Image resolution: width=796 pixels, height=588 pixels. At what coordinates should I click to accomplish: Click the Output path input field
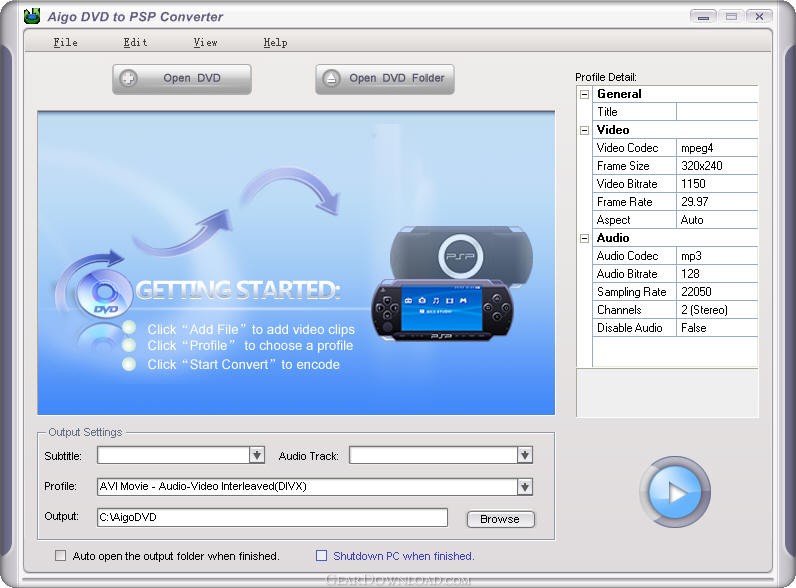[272, 517]
